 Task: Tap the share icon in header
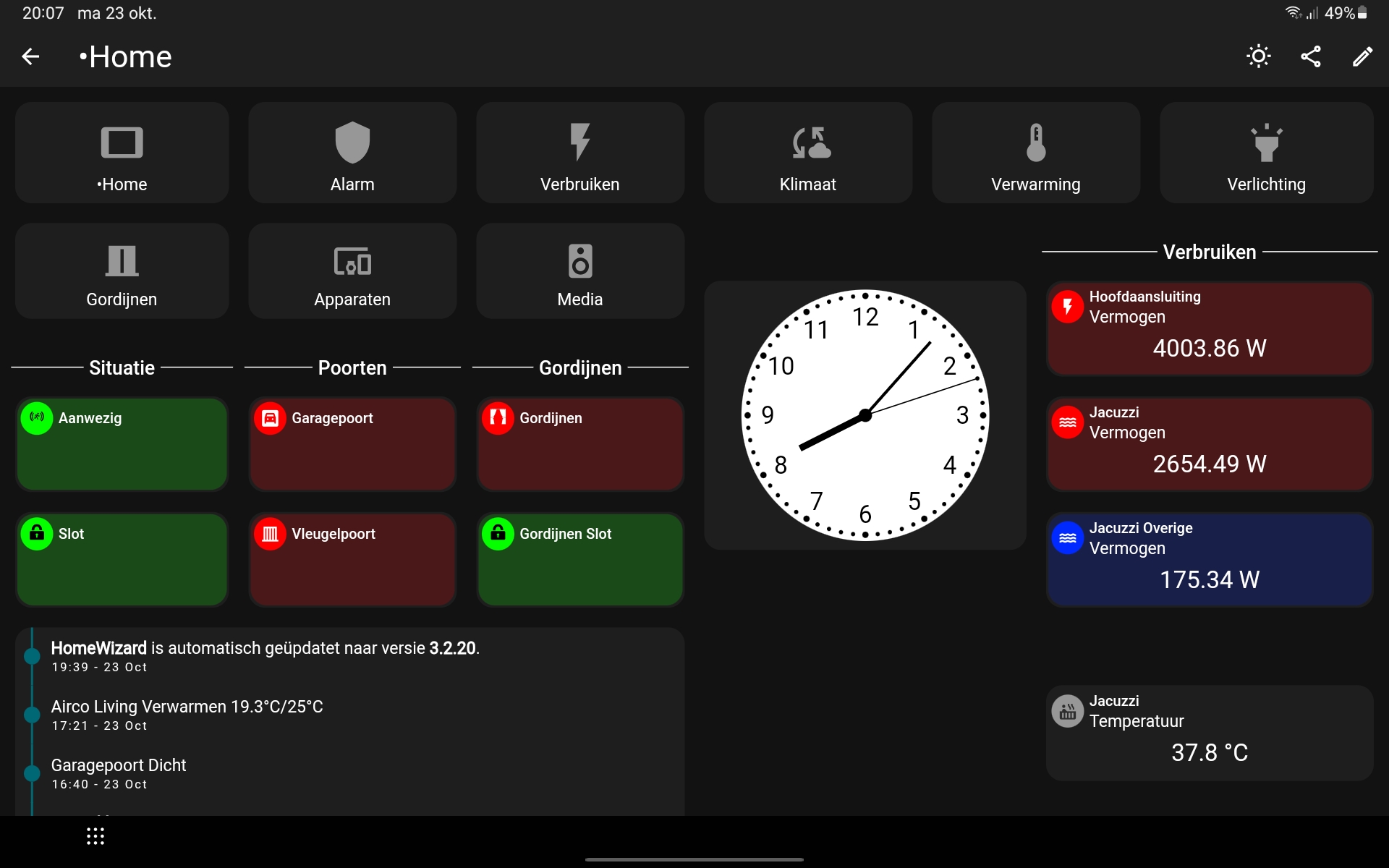coord(1311,56)
